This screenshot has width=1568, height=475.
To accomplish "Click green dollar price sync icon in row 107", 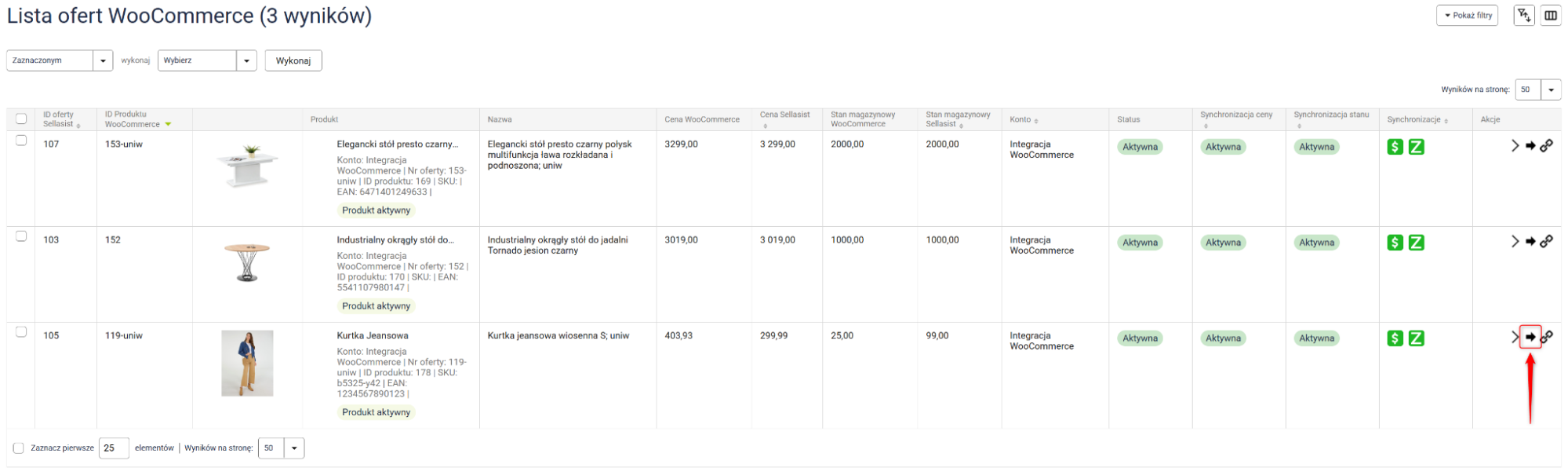I will pos(1395,147).
